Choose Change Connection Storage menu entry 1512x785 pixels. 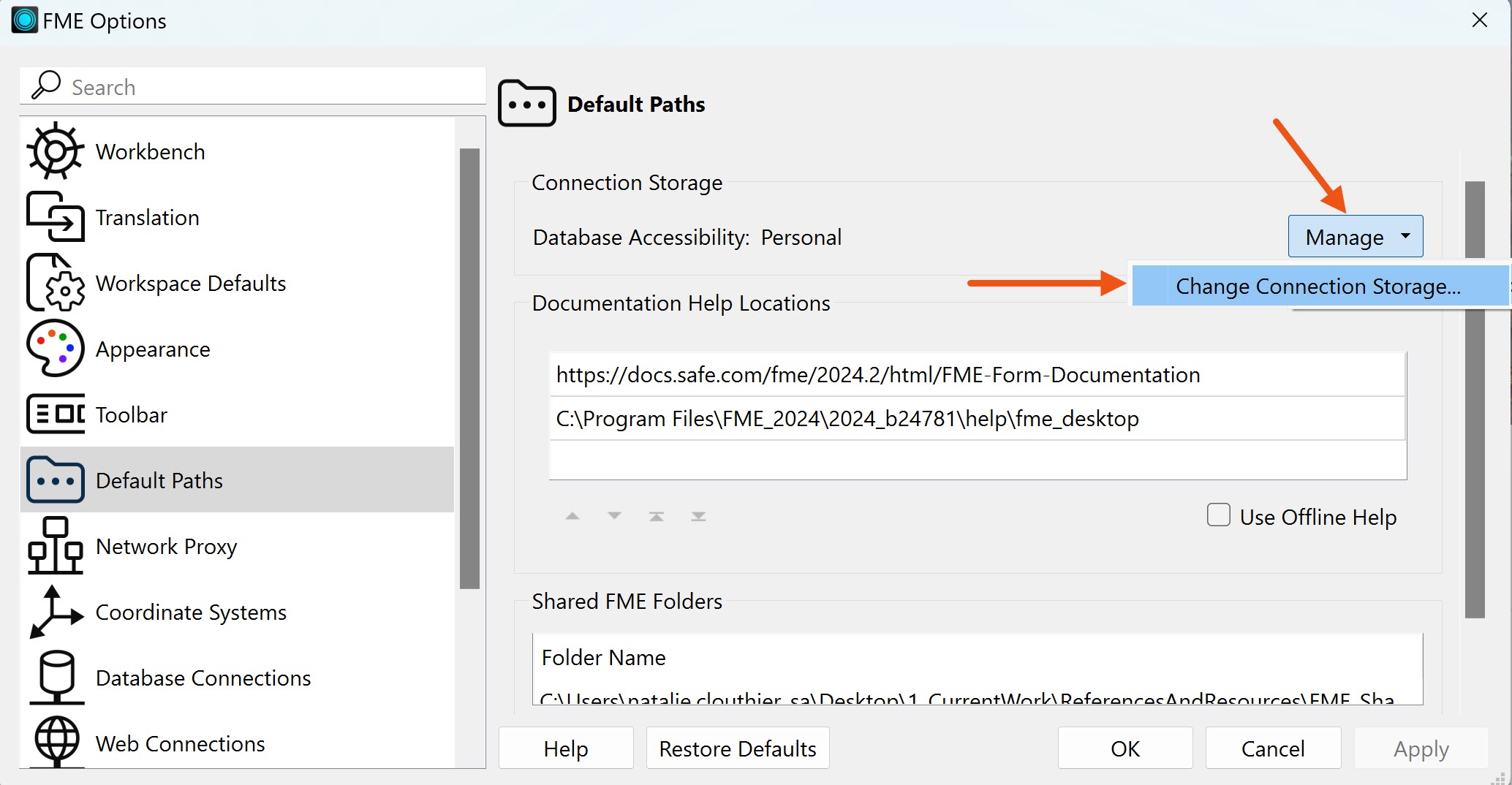pos(1320,286)
